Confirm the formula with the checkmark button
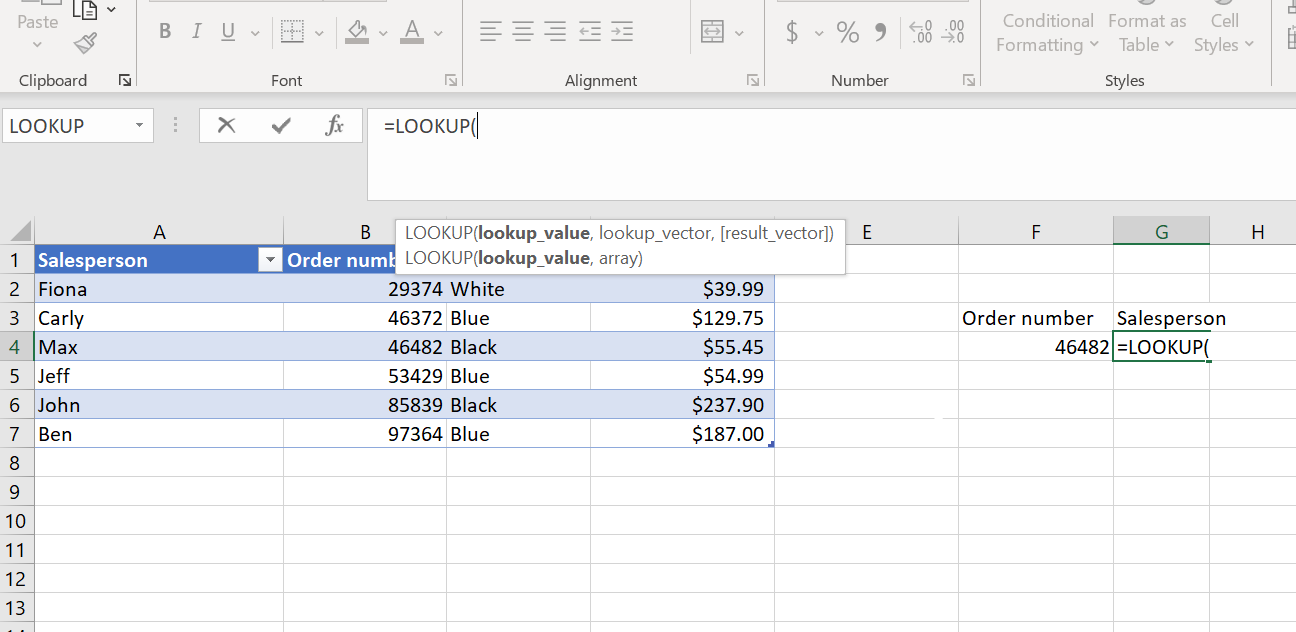Screen dimensions: 1296x632 [280, 125]
